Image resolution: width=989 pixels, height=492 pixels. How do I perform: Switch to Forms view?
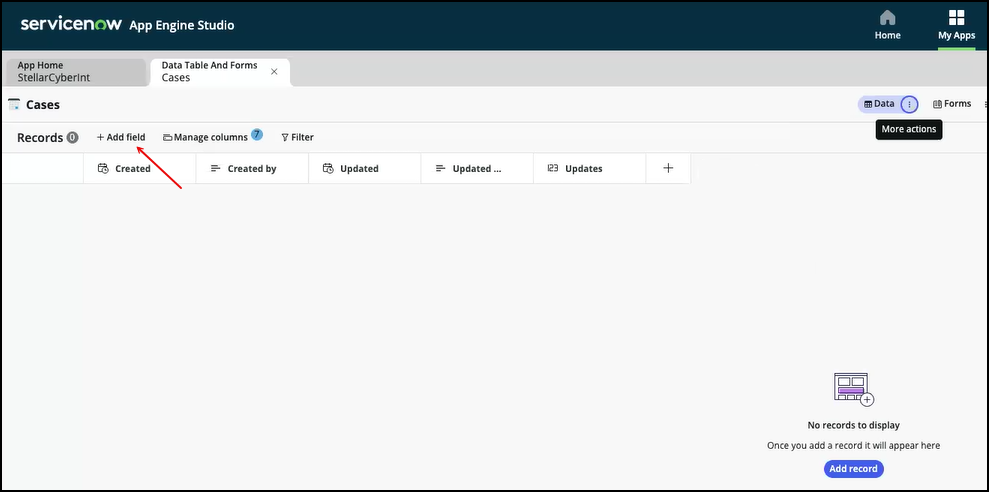click(x=951, y=104)
